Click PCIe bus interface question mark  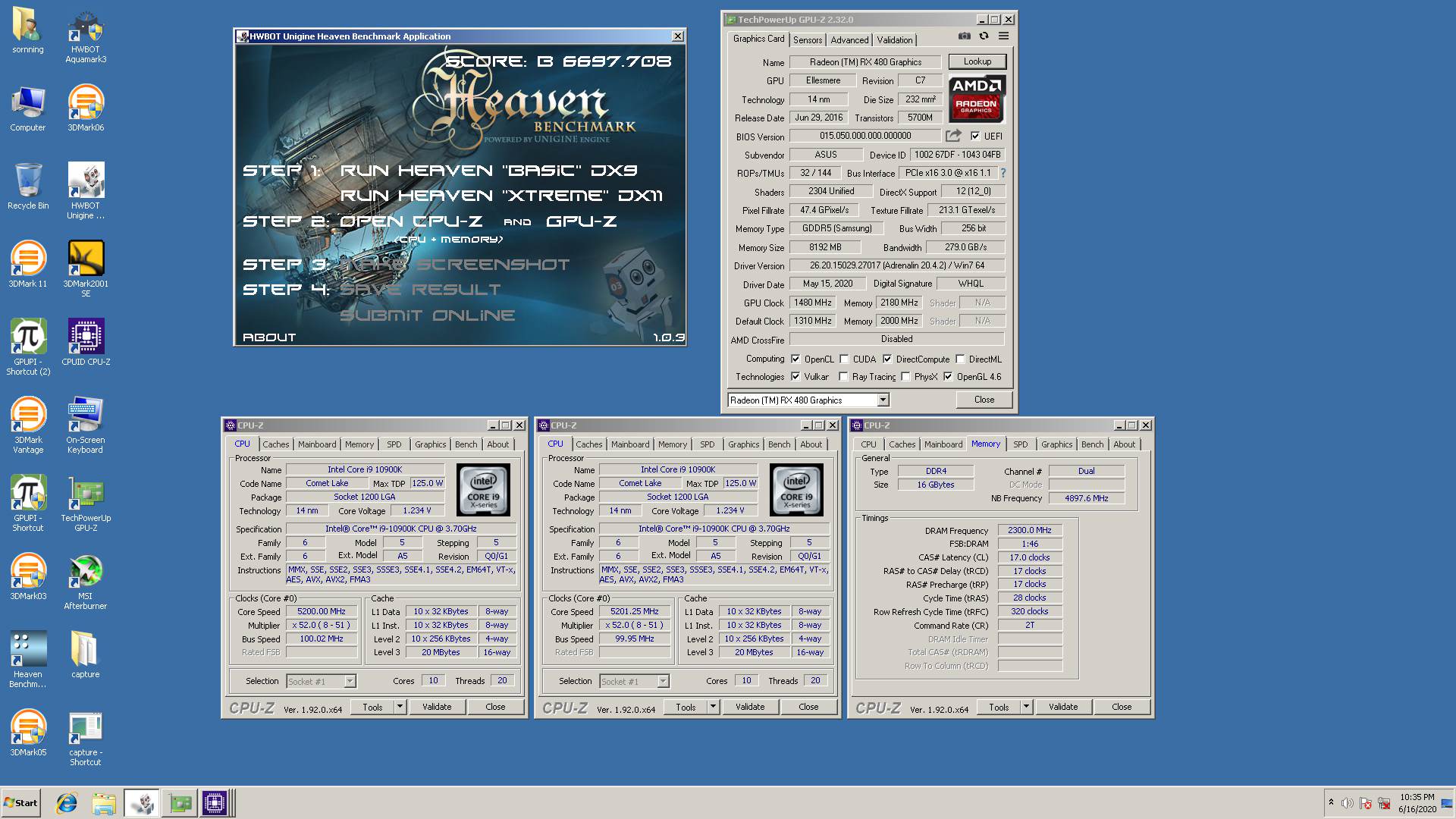[x=1003, y=173]
